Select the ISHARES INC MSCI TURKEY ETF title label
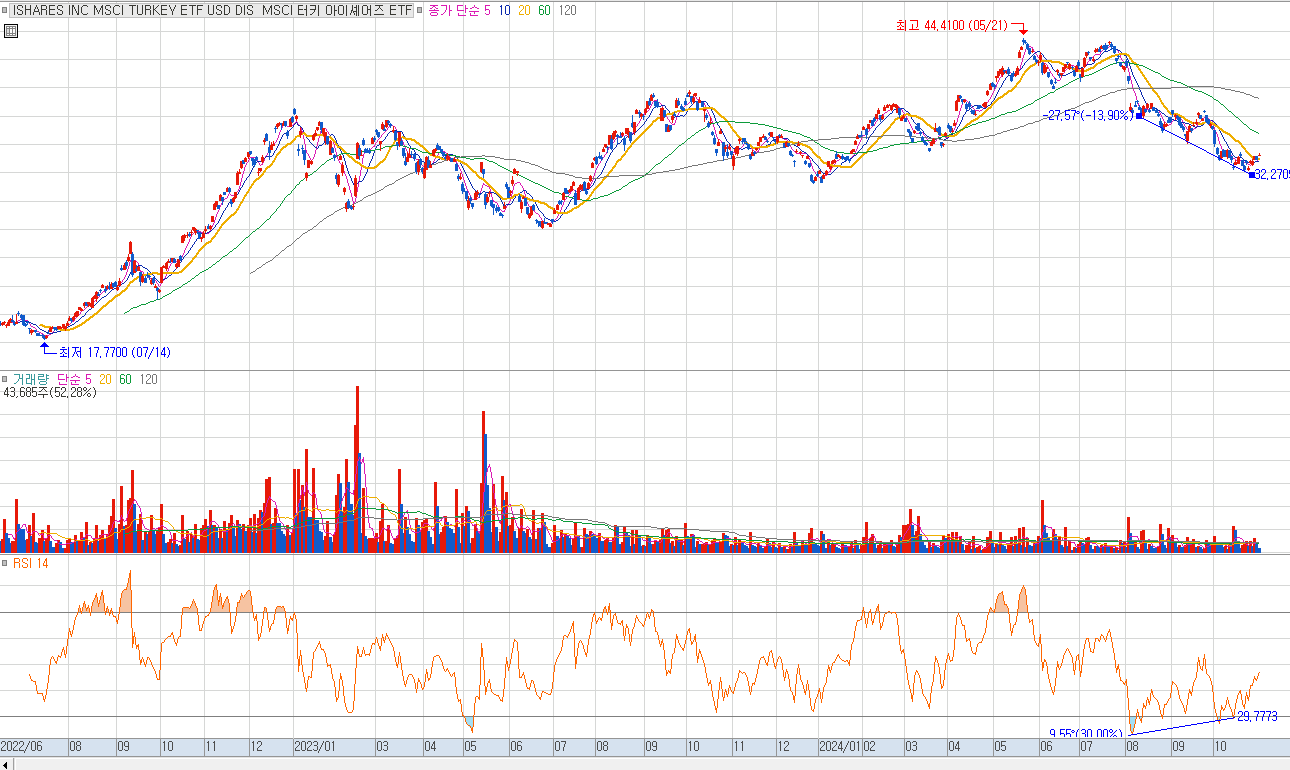The image size is (1290, 770). point(212,10)
